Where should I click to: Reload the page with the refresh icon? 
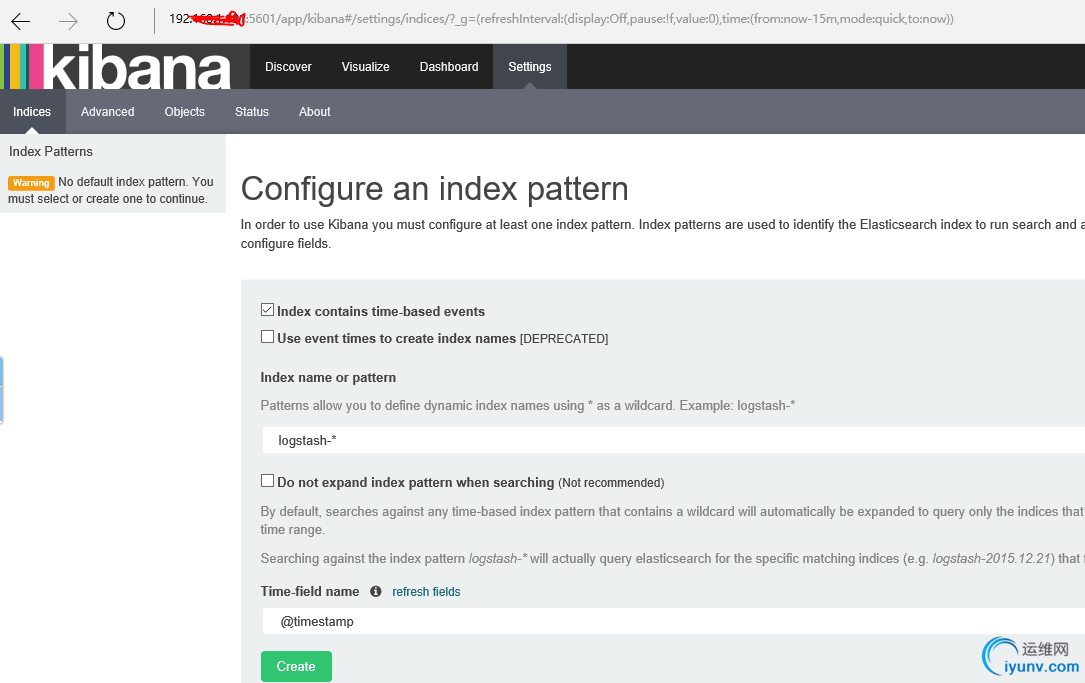pyautogui.click(x=116, y=21)
